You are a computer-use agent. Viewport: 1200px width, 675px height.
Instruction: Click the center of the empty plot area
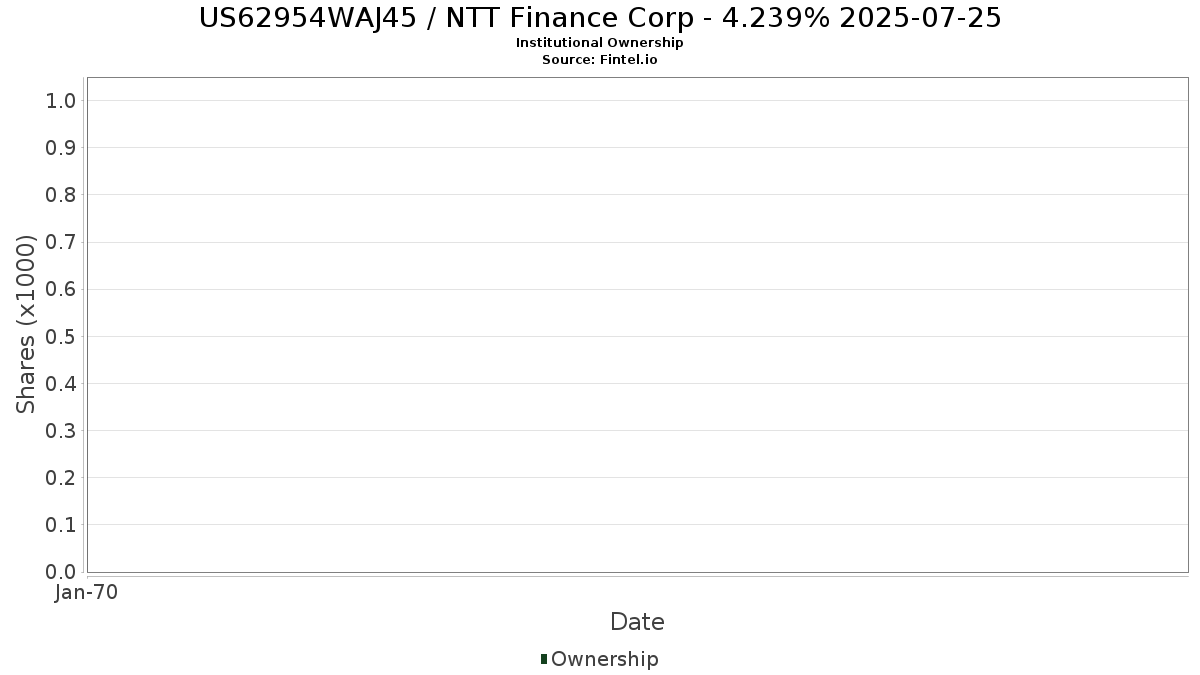coord(637,325)
